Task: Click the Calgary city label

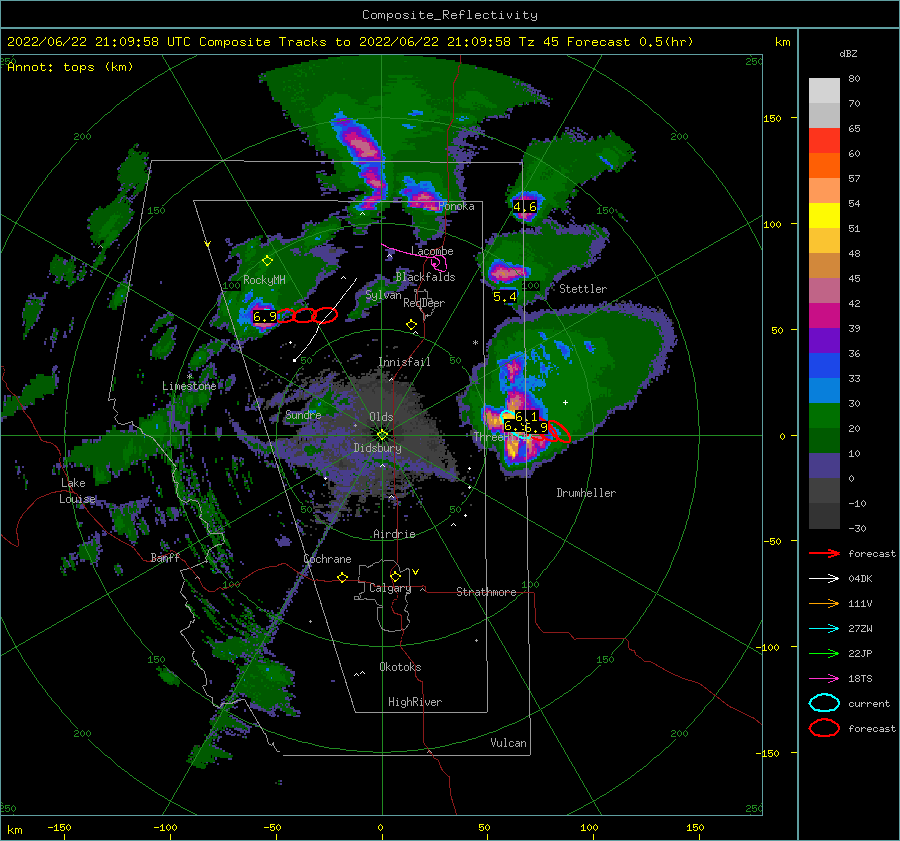Action: pos(390,588)
